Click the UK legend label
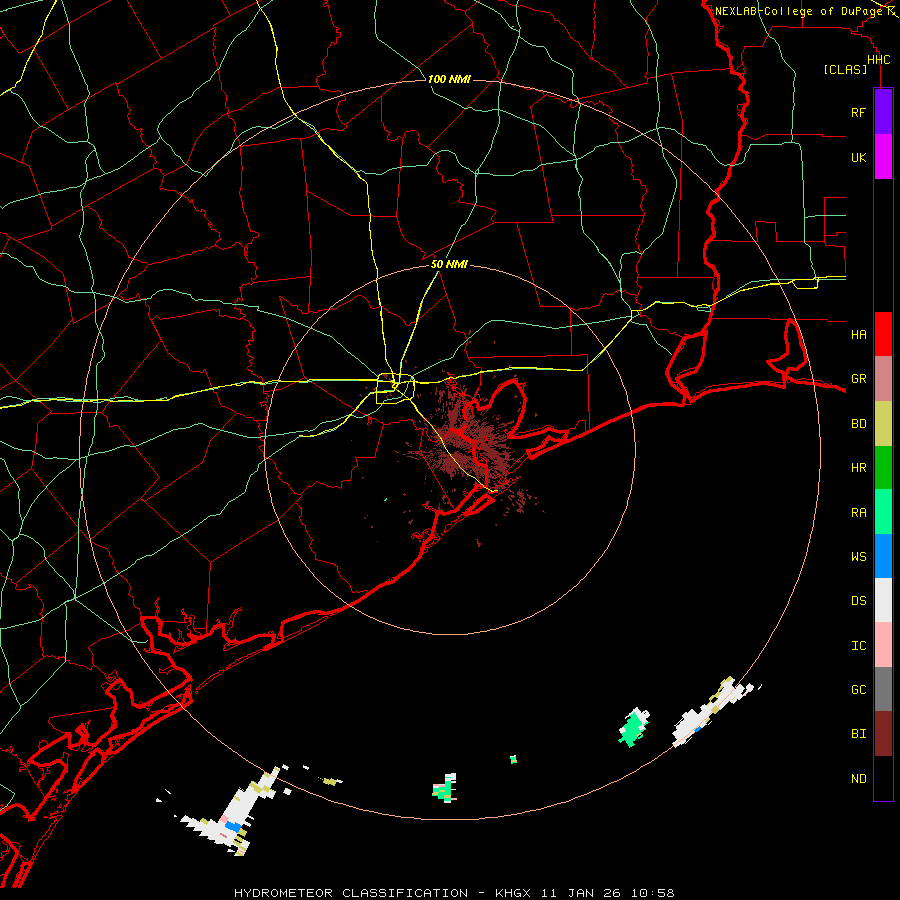The image size is (900, 900). (858, 157)
